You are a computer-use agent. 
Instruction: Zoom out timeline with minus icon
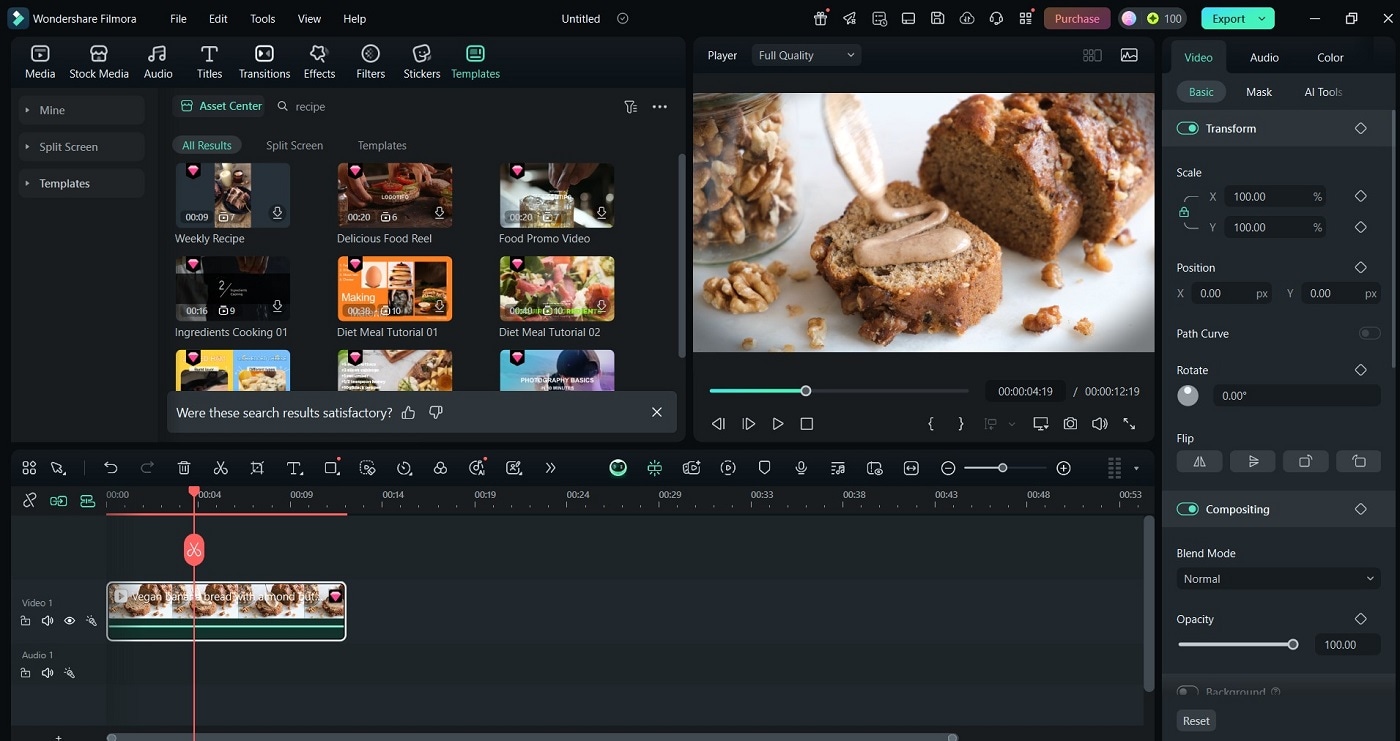click(948, 468)
